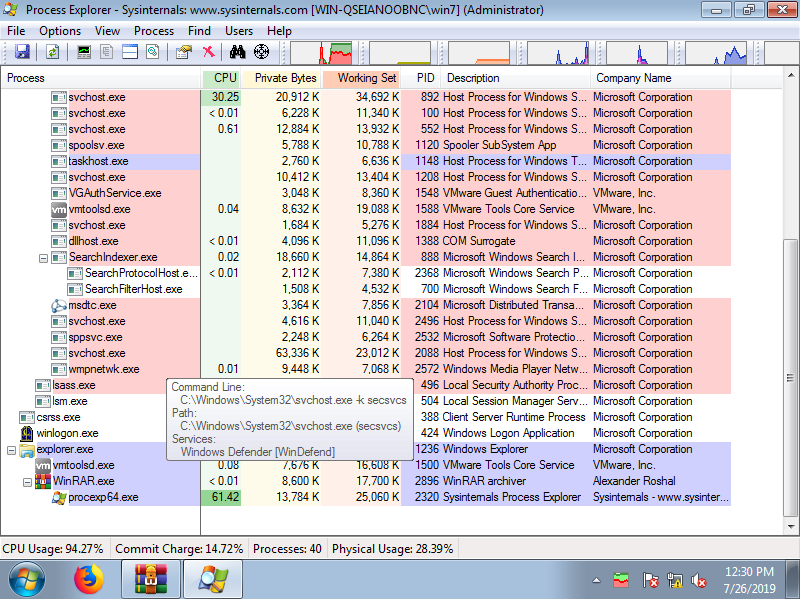Select the crosshair Find Window's Process target
Screen dimensions: 800x599
[261, 52]
